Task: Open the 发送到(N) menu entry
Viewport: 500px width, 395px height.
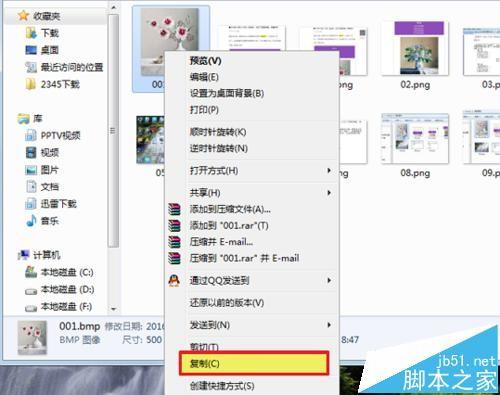Action: (x=252, y=325)
